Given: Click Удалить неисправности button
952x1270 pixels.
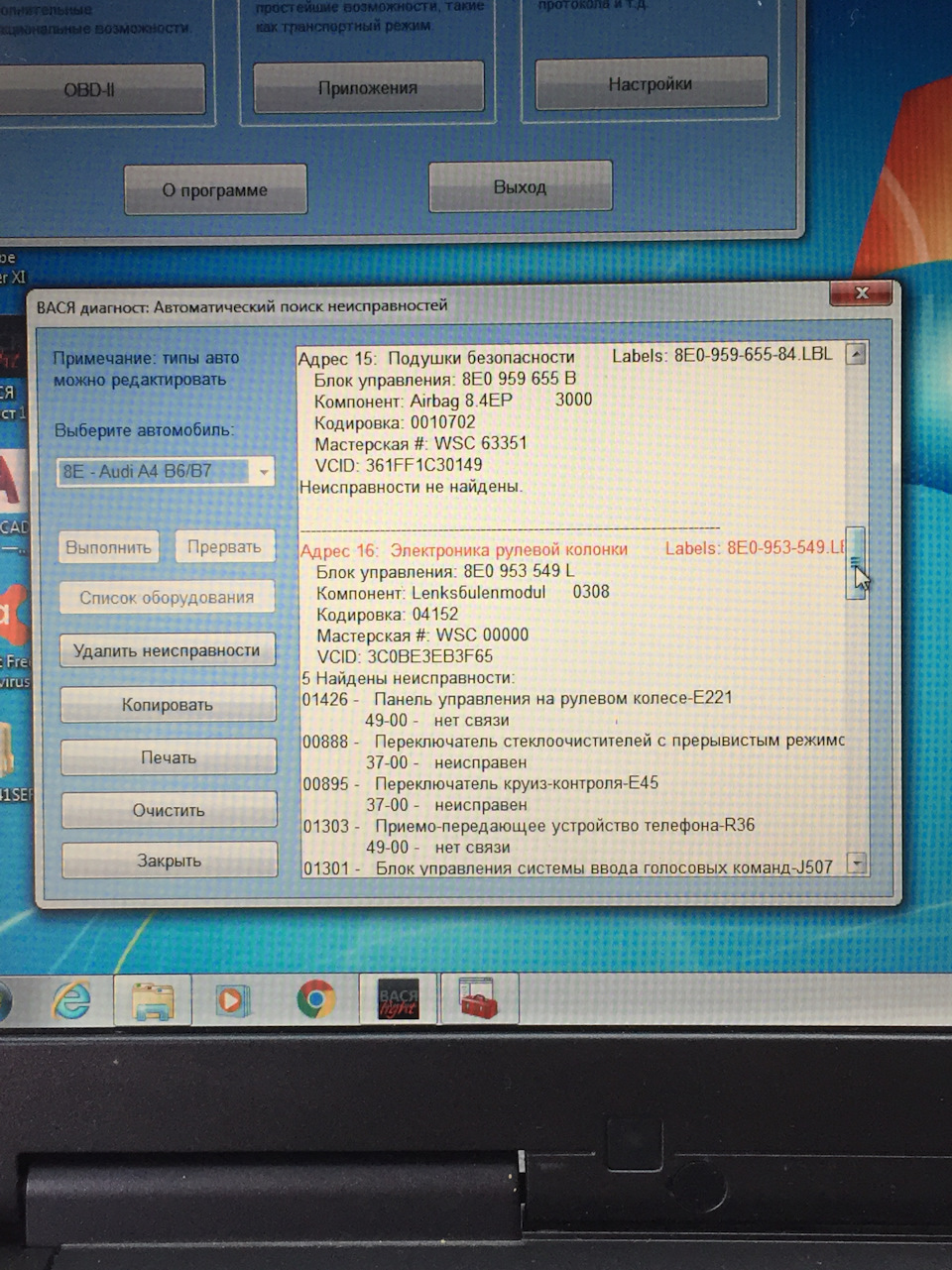Looking at the screenshot, I should click(x=167, y=651).
